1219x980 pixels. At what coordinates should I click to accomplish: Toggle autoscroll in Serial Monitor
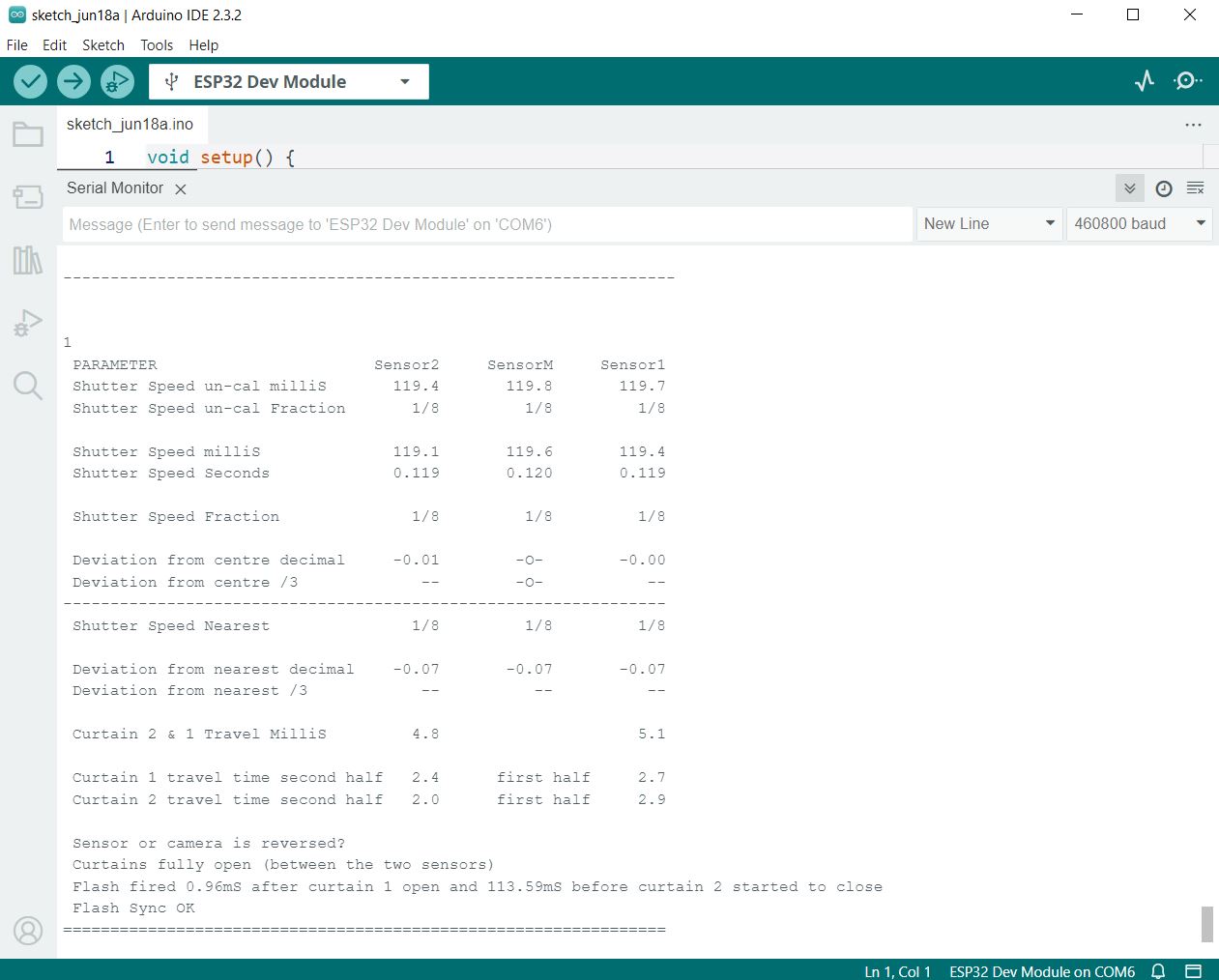pos(1129,188)
